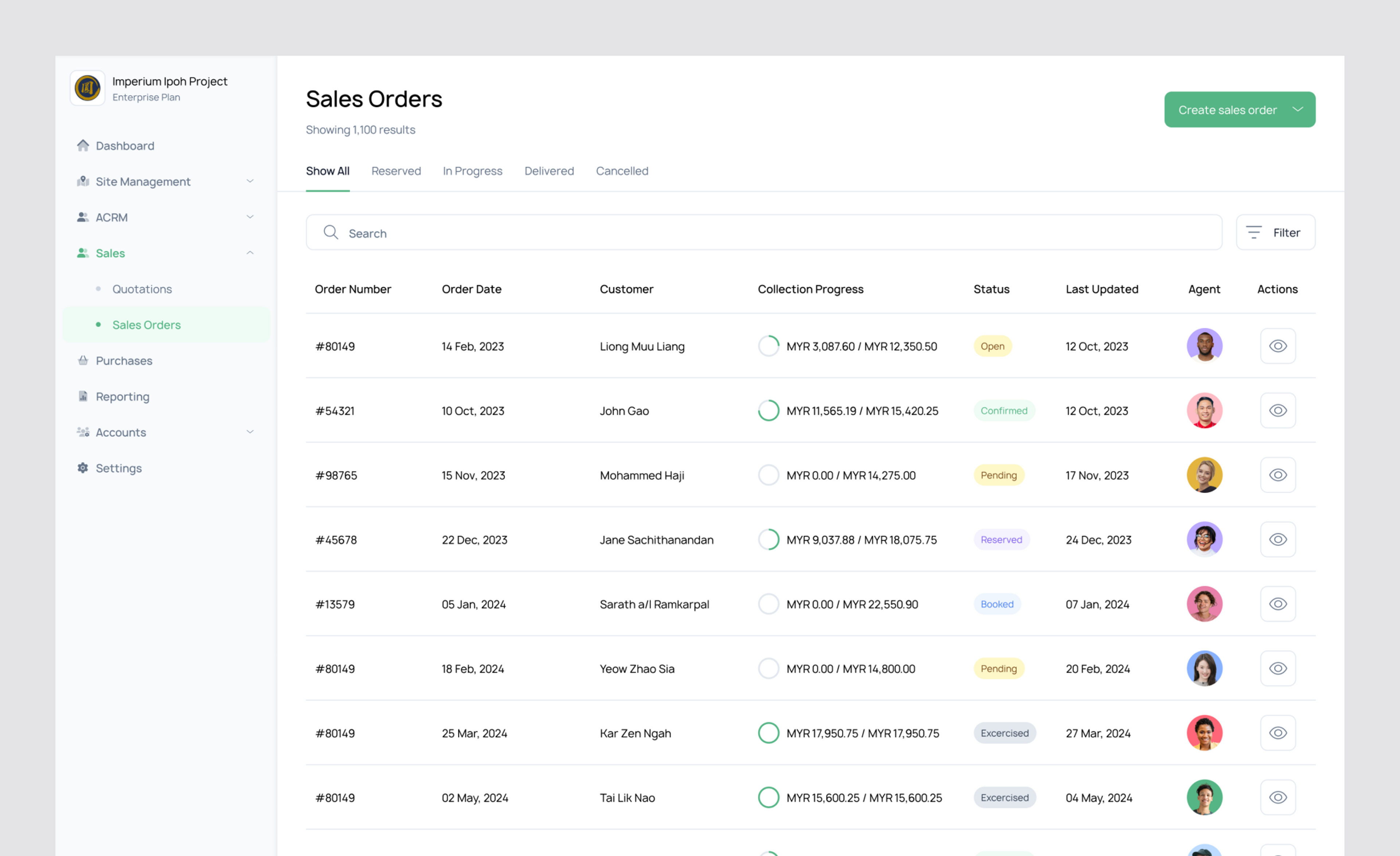The height and width of the screenshot is (856, 1400).
Task: Collapse the Sales menu chevron
Action: click(x=250, y=253)
